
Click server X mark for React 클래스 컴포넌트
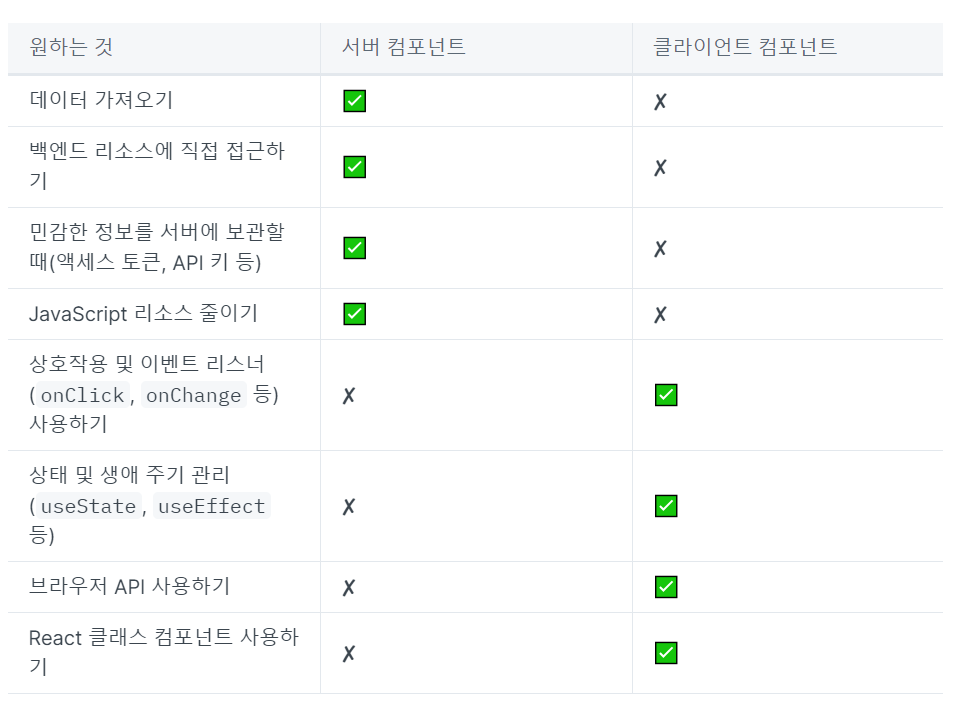coord(348,654)
